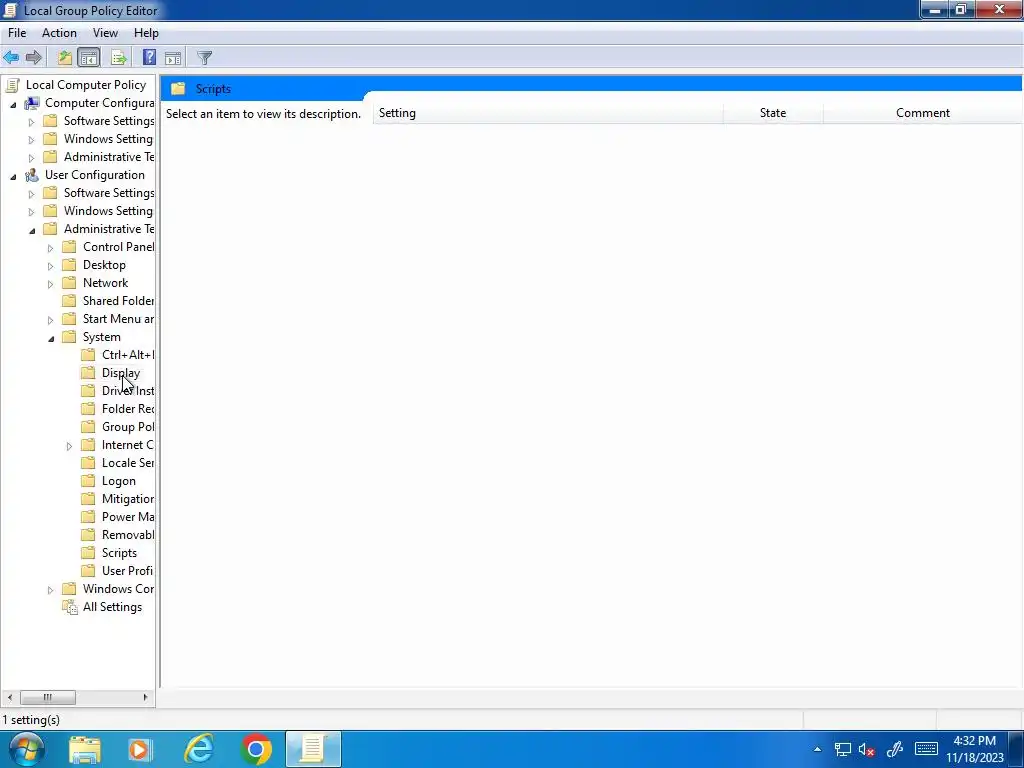Select the Locale Services tree item
The width and height of the screenshot is (1024, 768).
pos(128,462)
